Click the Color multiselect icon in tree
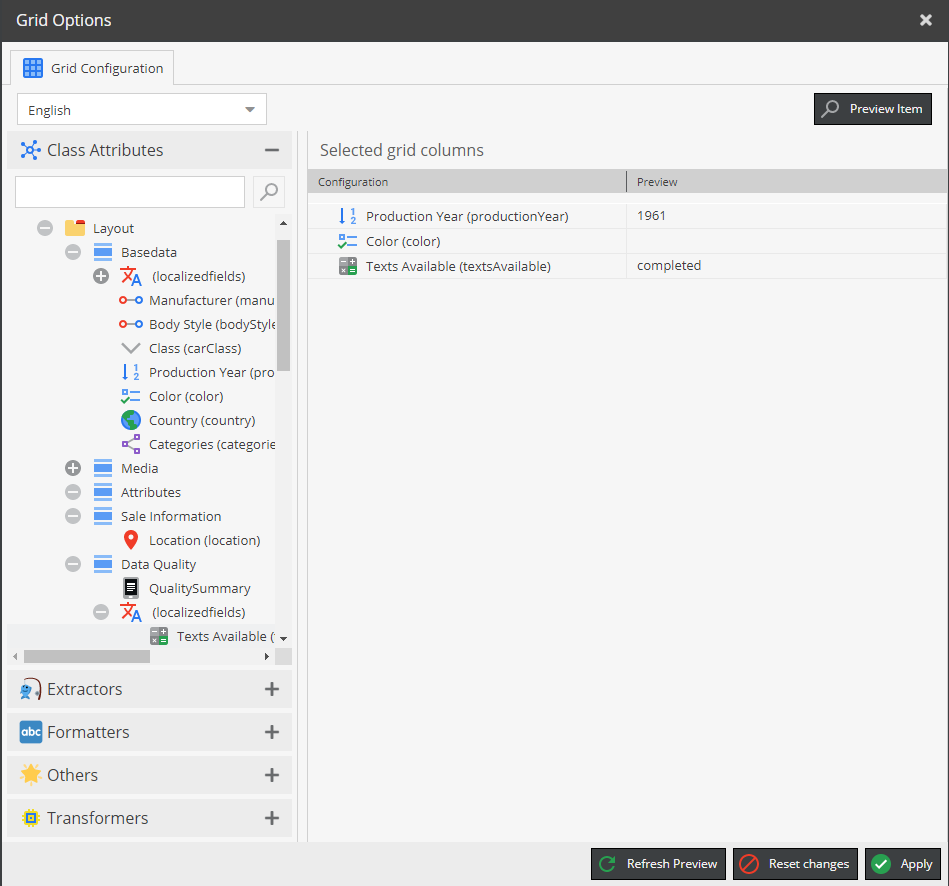Screen dimensions: 949x886 click(x=131, y=396)
